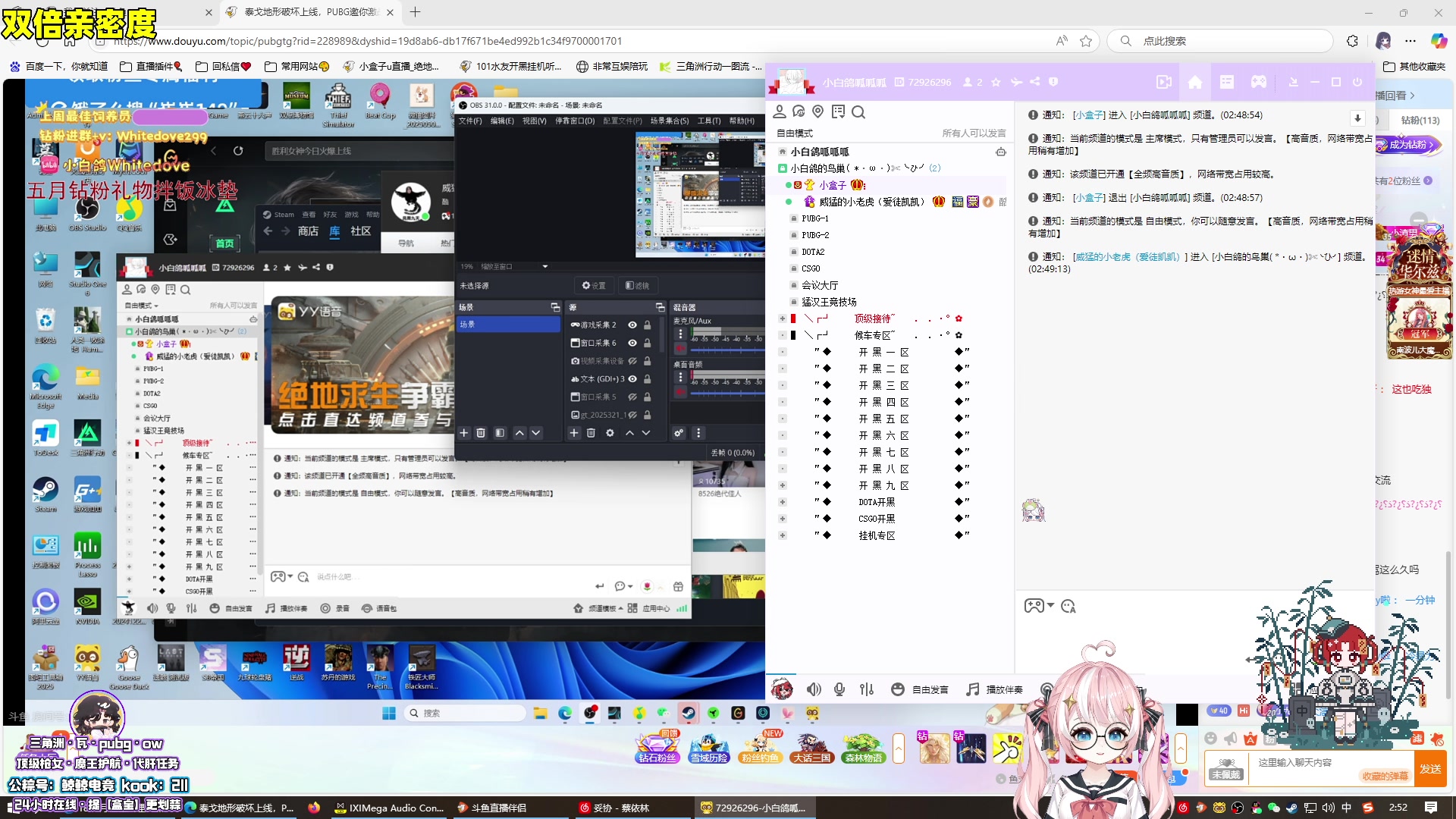This screenshot has height=819, width=1456.
Task: Move the OBS source up with arrow
Action: click(629, 433)
